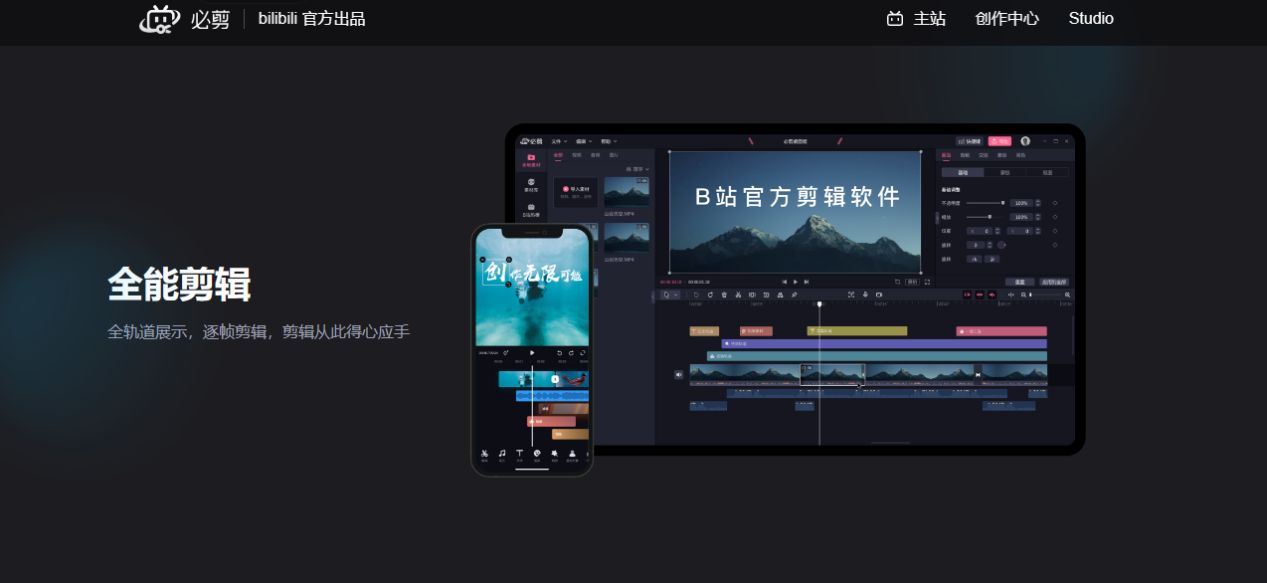Select the T text tool in the phone's bottom bar

click(519, 455)
